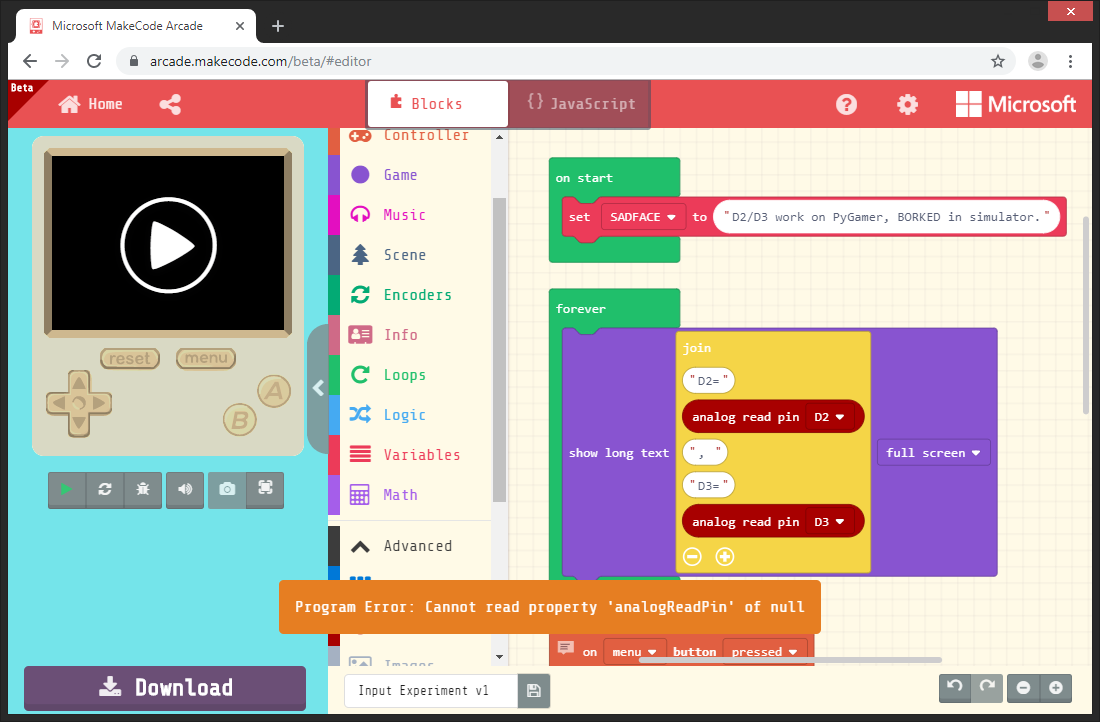Undo the last workspace change

(x=955, y=688)
